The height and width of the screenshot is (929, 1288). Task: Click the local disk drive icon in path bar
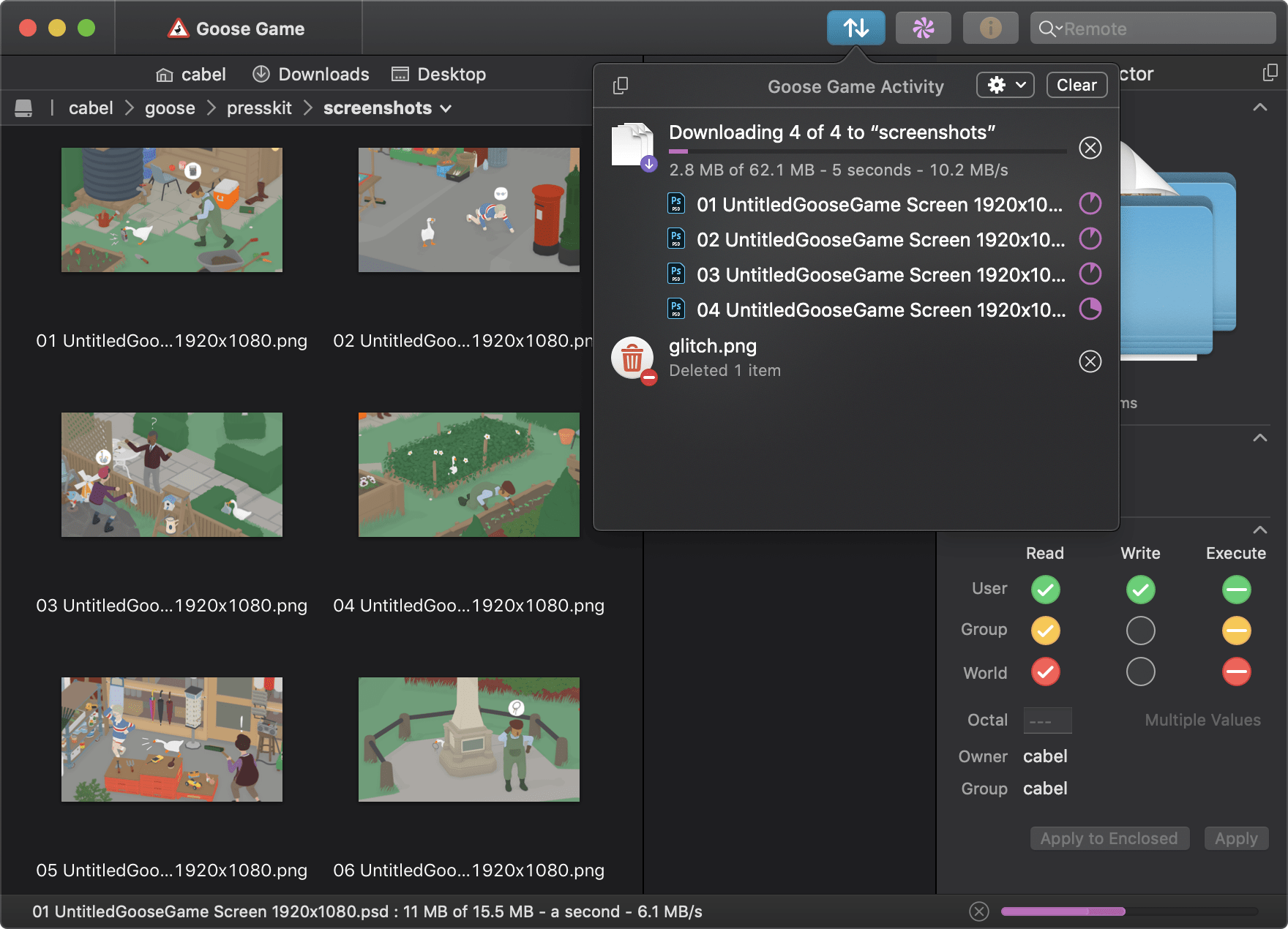(23, 108)
